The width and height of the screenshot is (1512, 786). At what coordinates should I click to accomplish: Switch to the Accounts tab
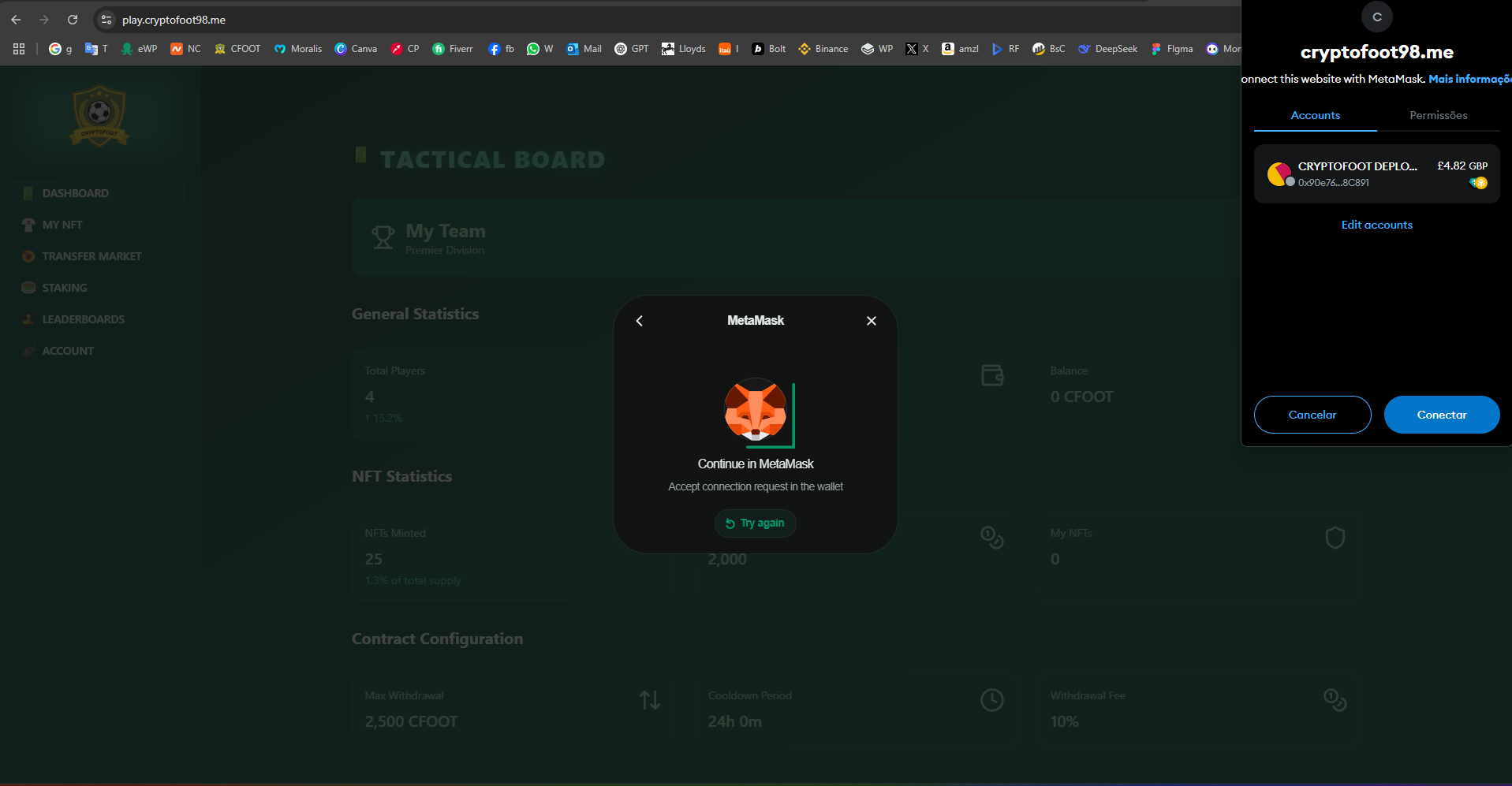pyautogui.click(x=1315, y=116)
